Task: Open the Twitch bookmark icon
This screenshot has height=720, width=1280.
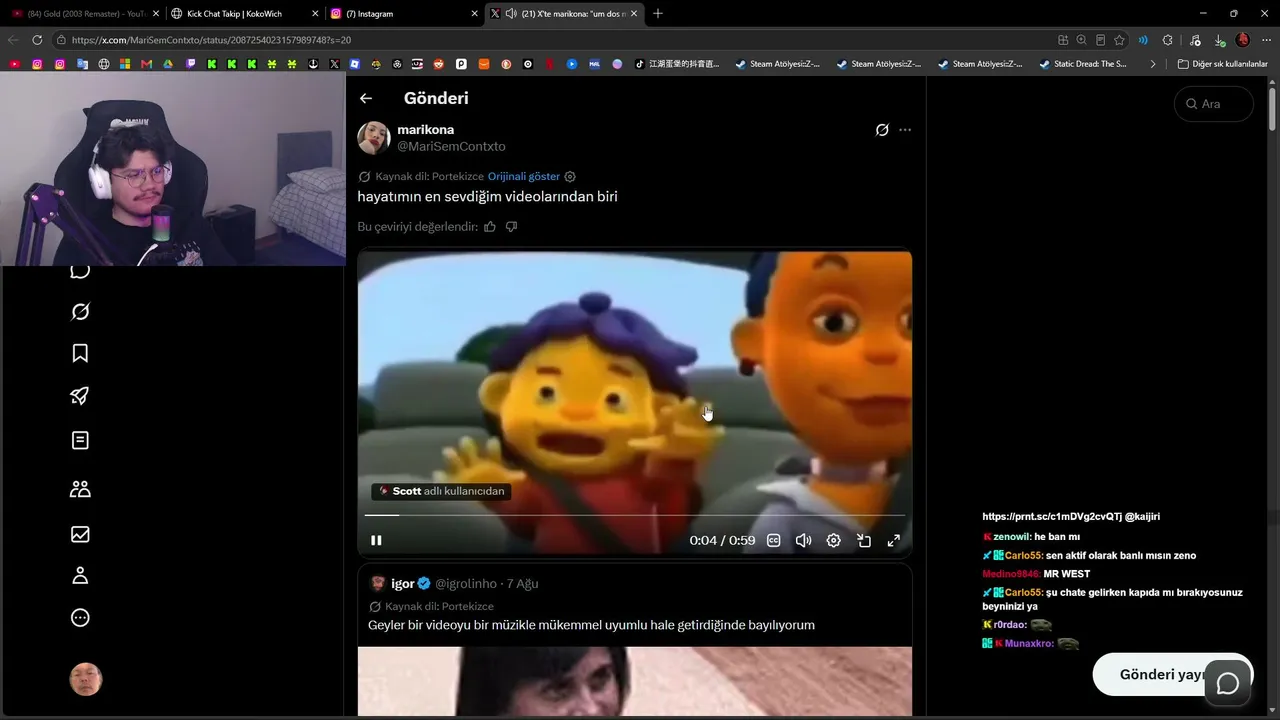Action: click(191, 64)
